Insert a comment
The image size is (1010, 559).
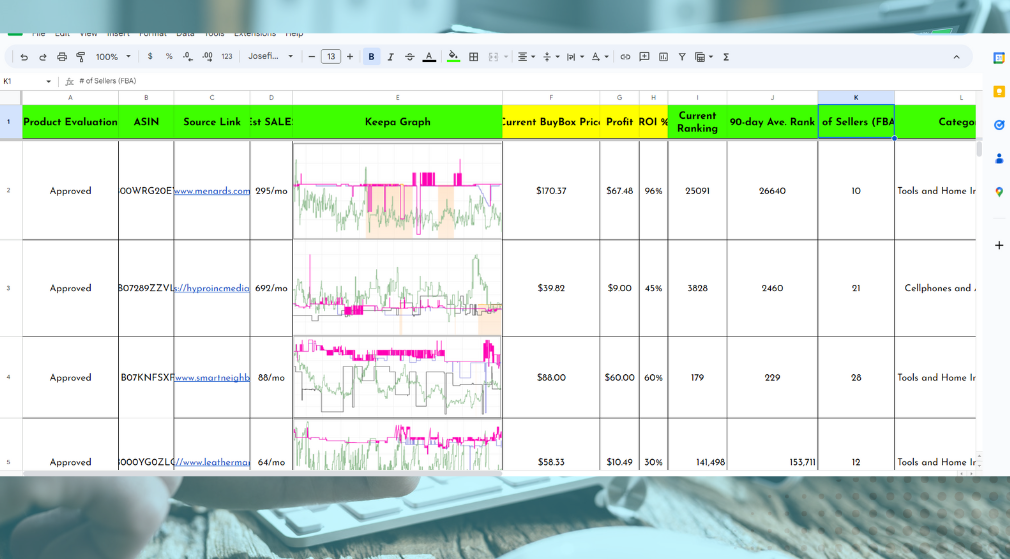tap(644, 57)
